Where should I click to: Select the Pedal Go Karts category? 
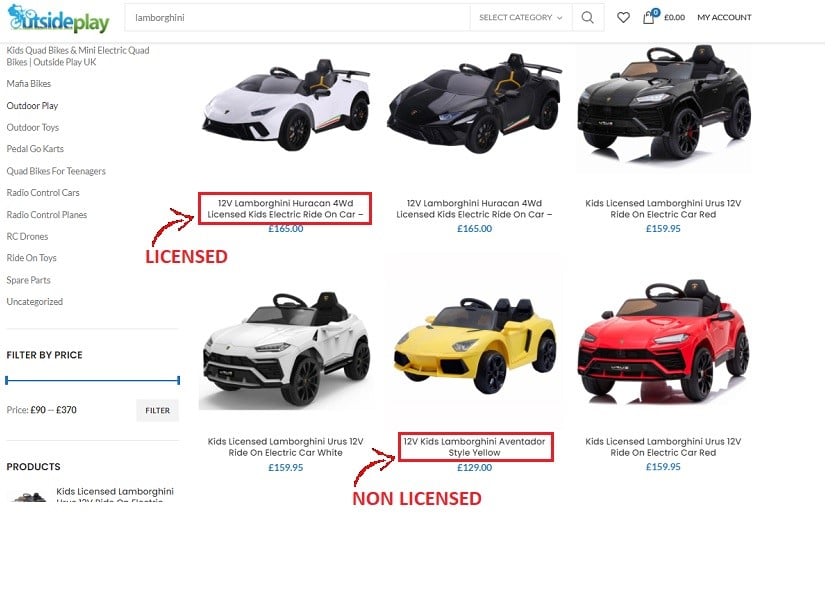pos(35,149)
